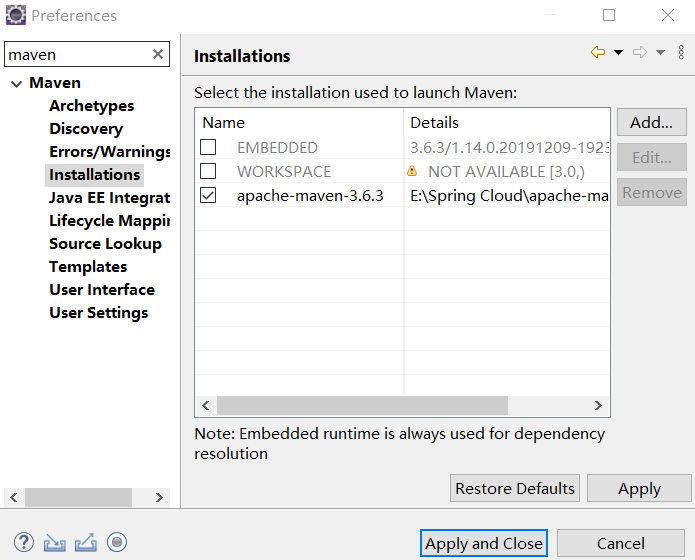Click Restore Defaults button
The image size is (695, 560).
tap(515, 488)
